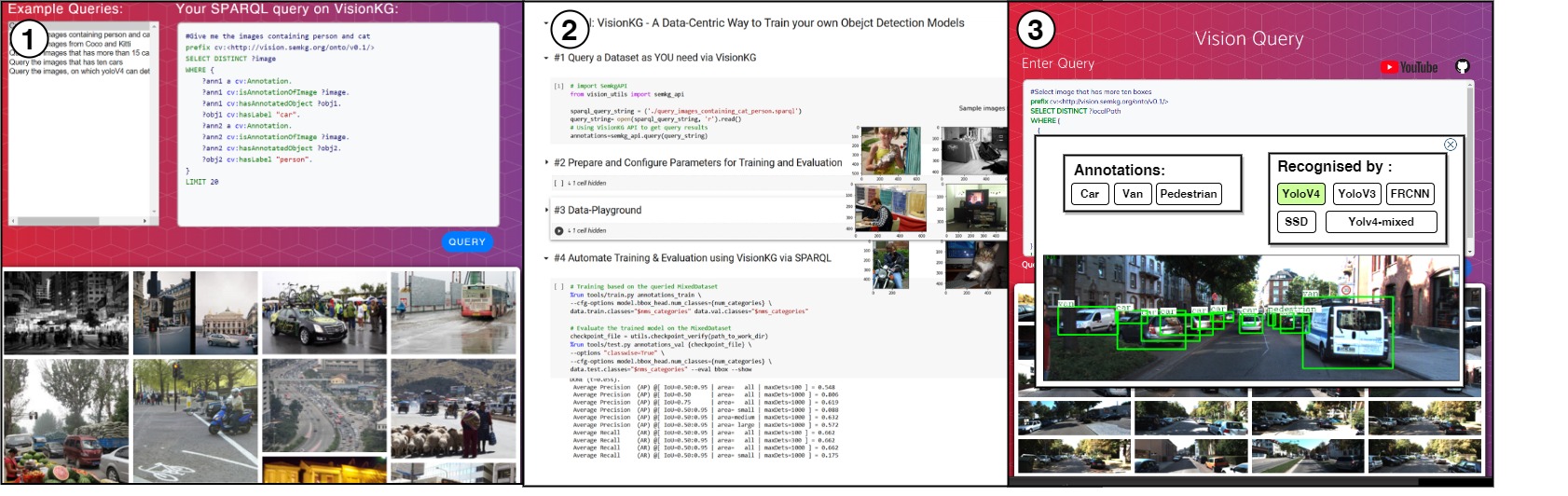Click left arrow of example queries scrollbar

coord(13,221)
